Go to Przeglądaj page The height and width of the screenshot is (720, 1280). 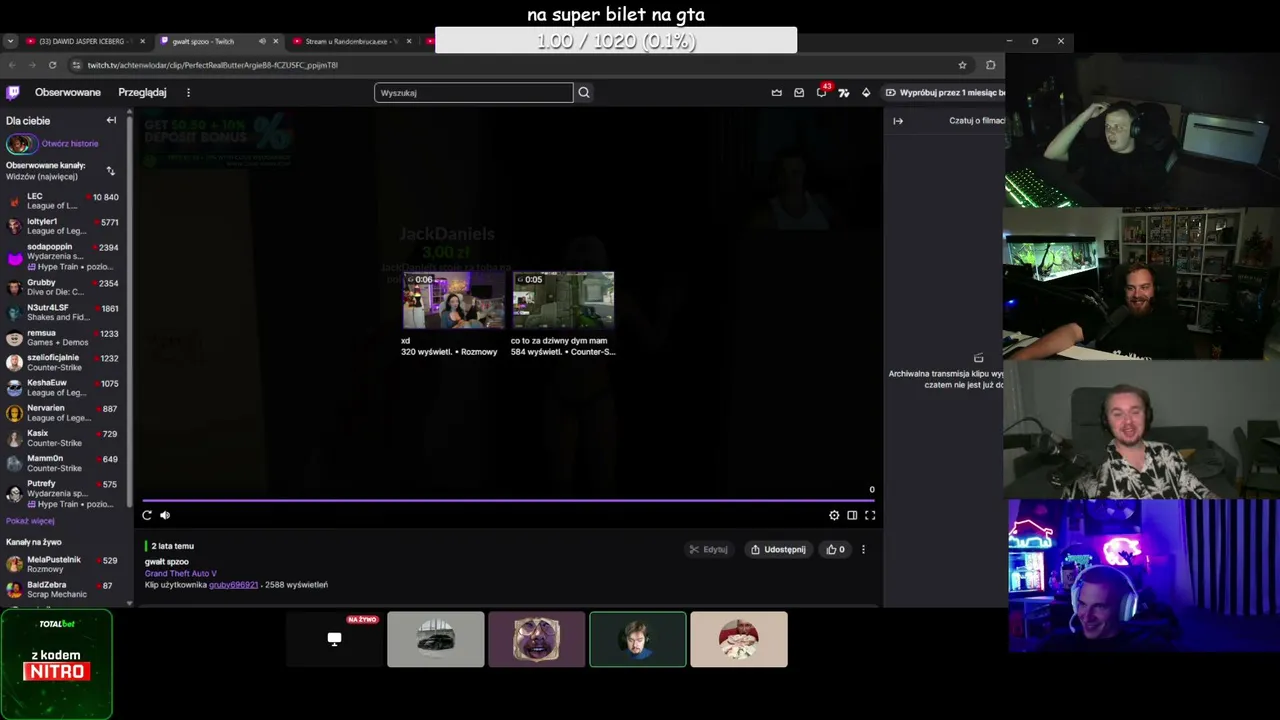(x=142, y=92)
